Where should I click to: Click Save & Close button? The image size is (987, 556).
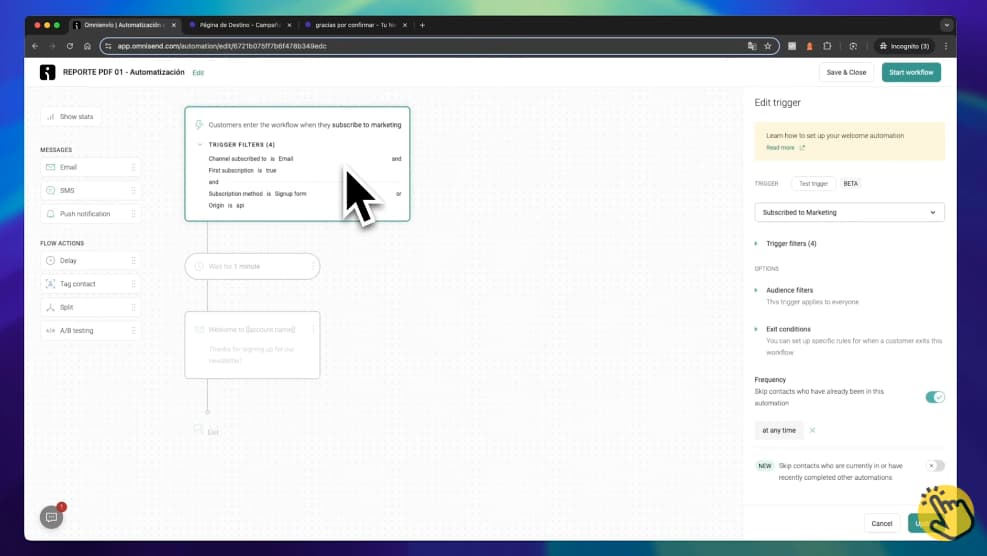[846, 72]
